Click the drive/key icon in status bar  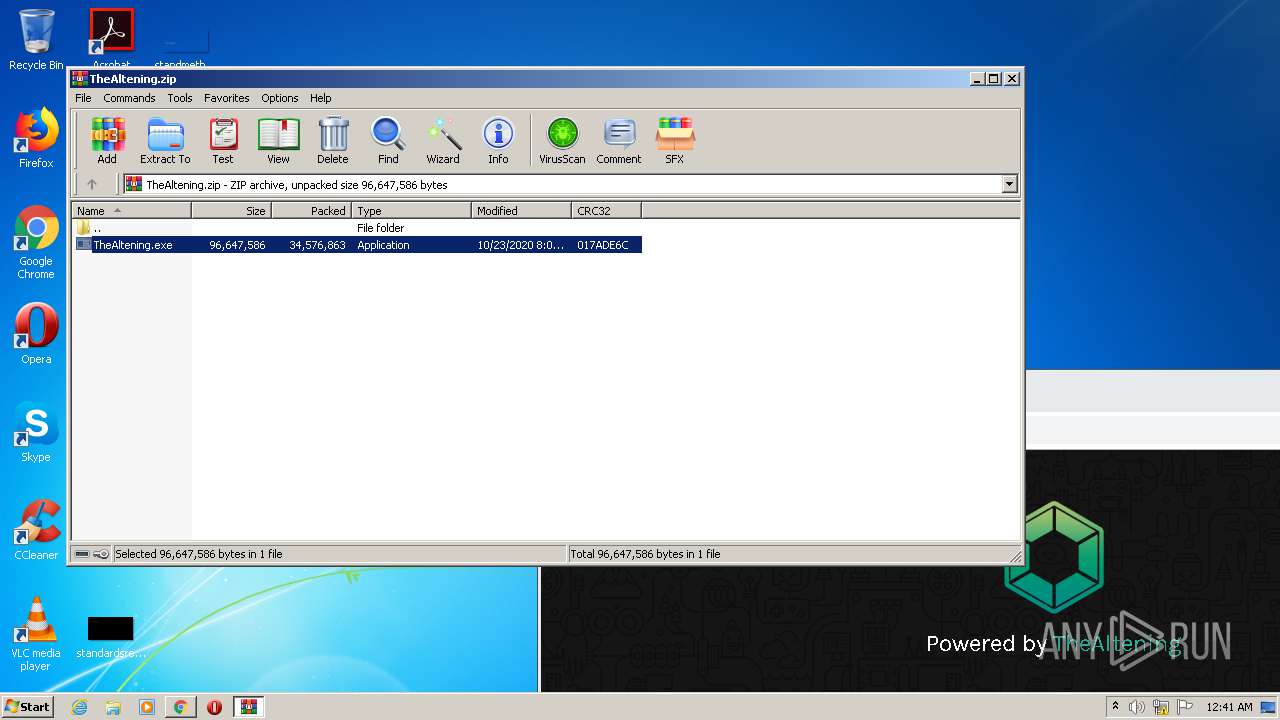coord(92,554)
